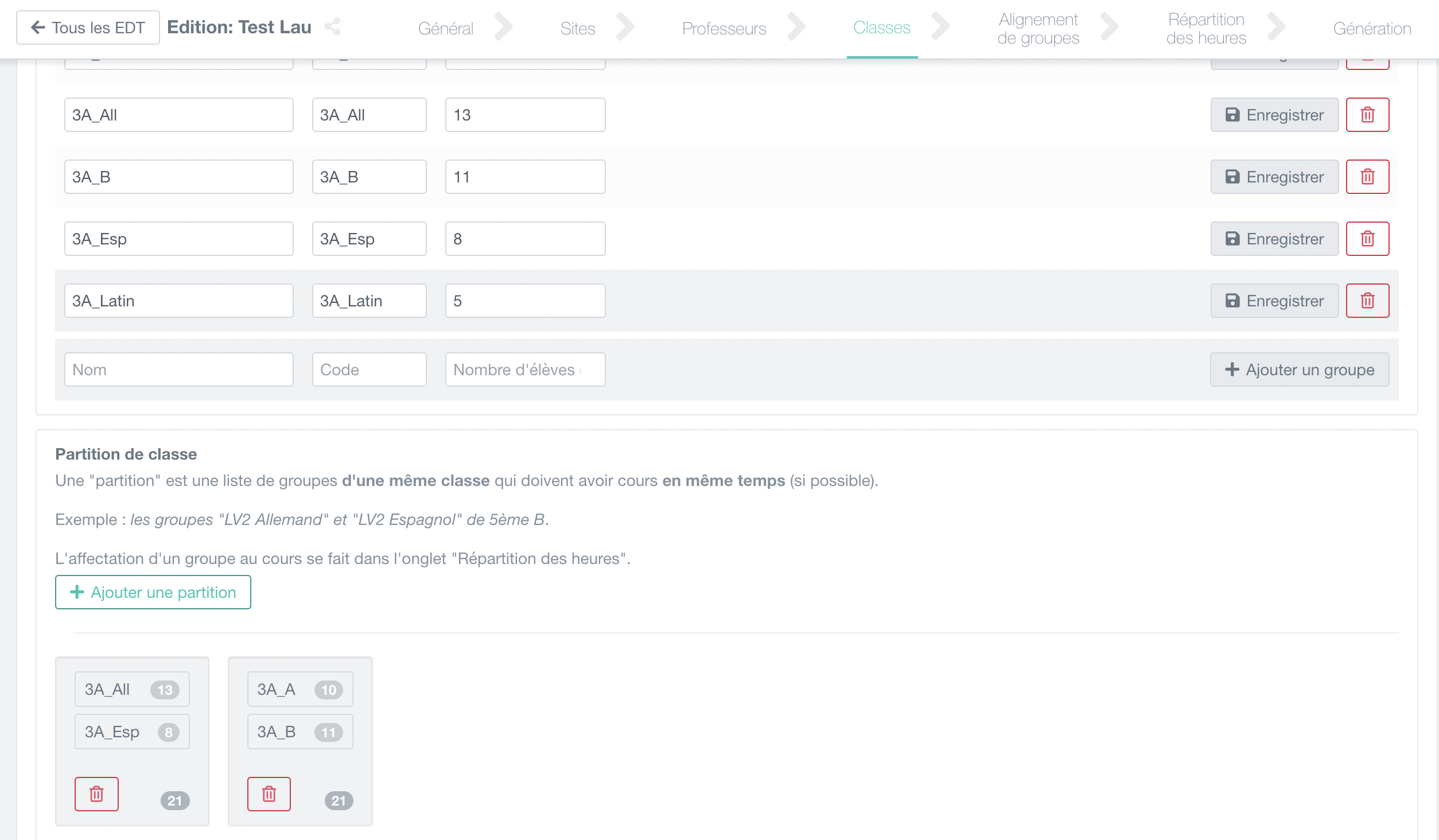Go to the Répartition des heures tab

coord(1206,28)
